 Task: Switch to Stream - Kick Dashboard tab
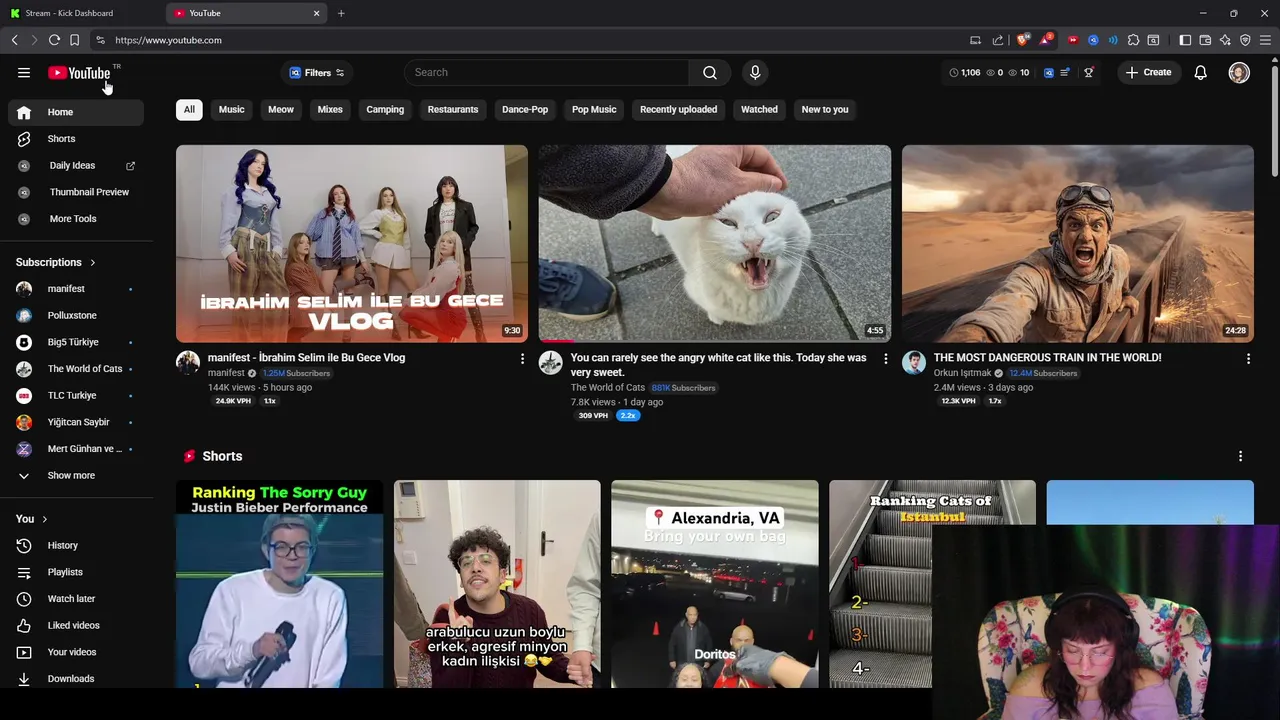click(x=82, y=13)
